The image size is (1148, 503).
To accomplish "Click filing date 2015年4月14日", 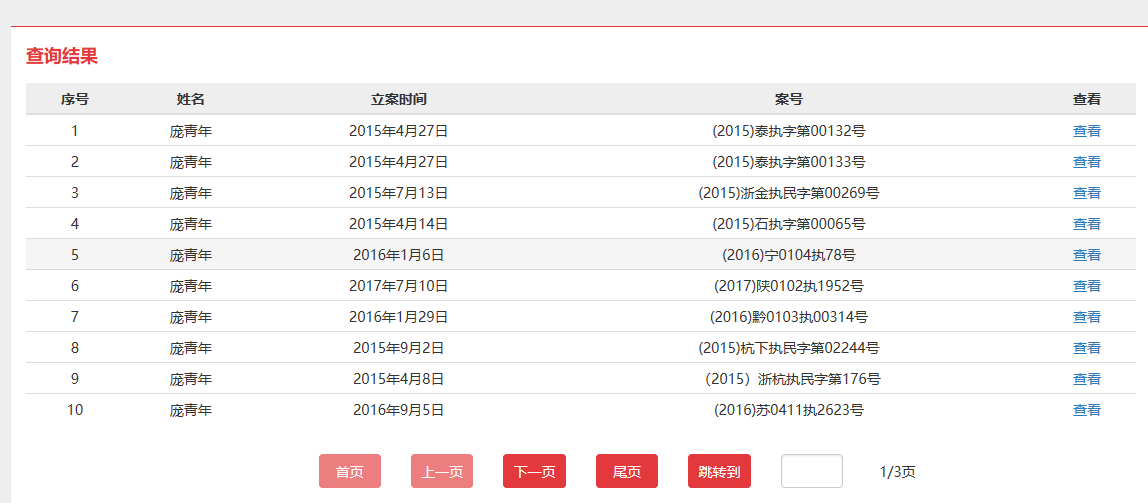I will pos(398,224).
